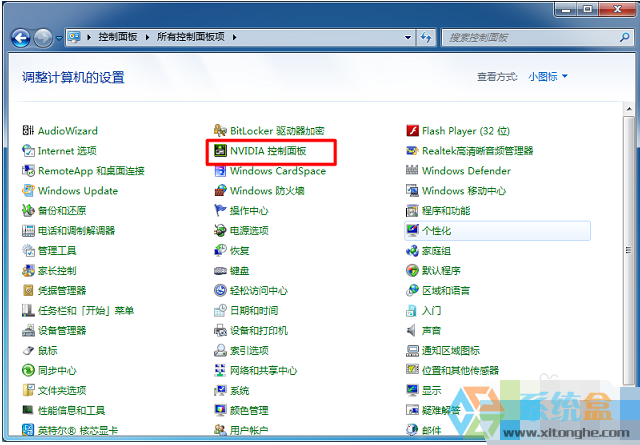Click the 家庭组 icon

click(412, 251)
